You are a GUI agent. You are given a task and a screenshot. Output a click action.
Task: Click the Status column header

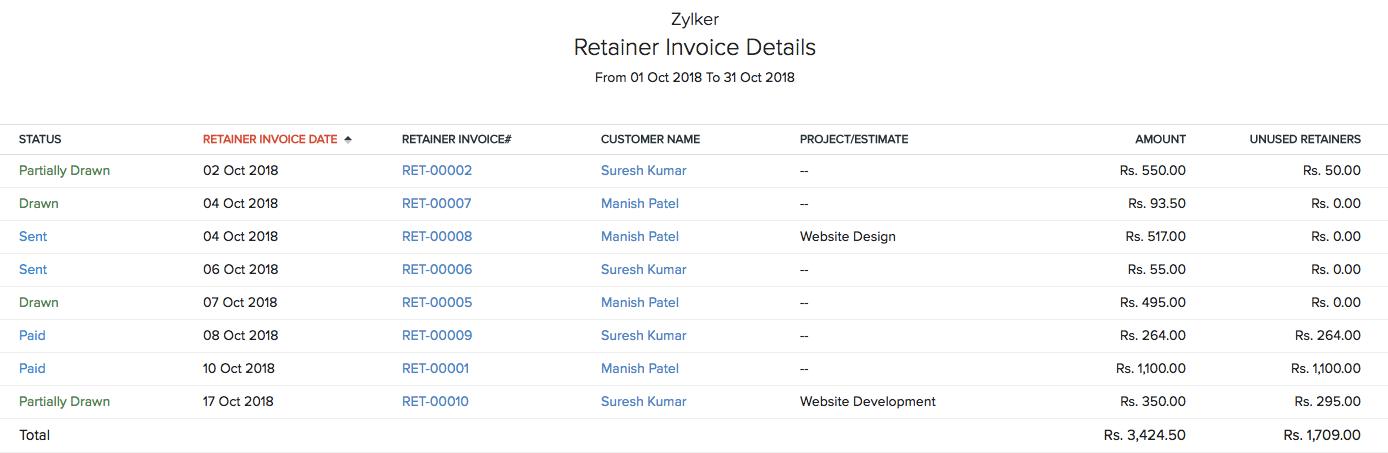[40, 140]
